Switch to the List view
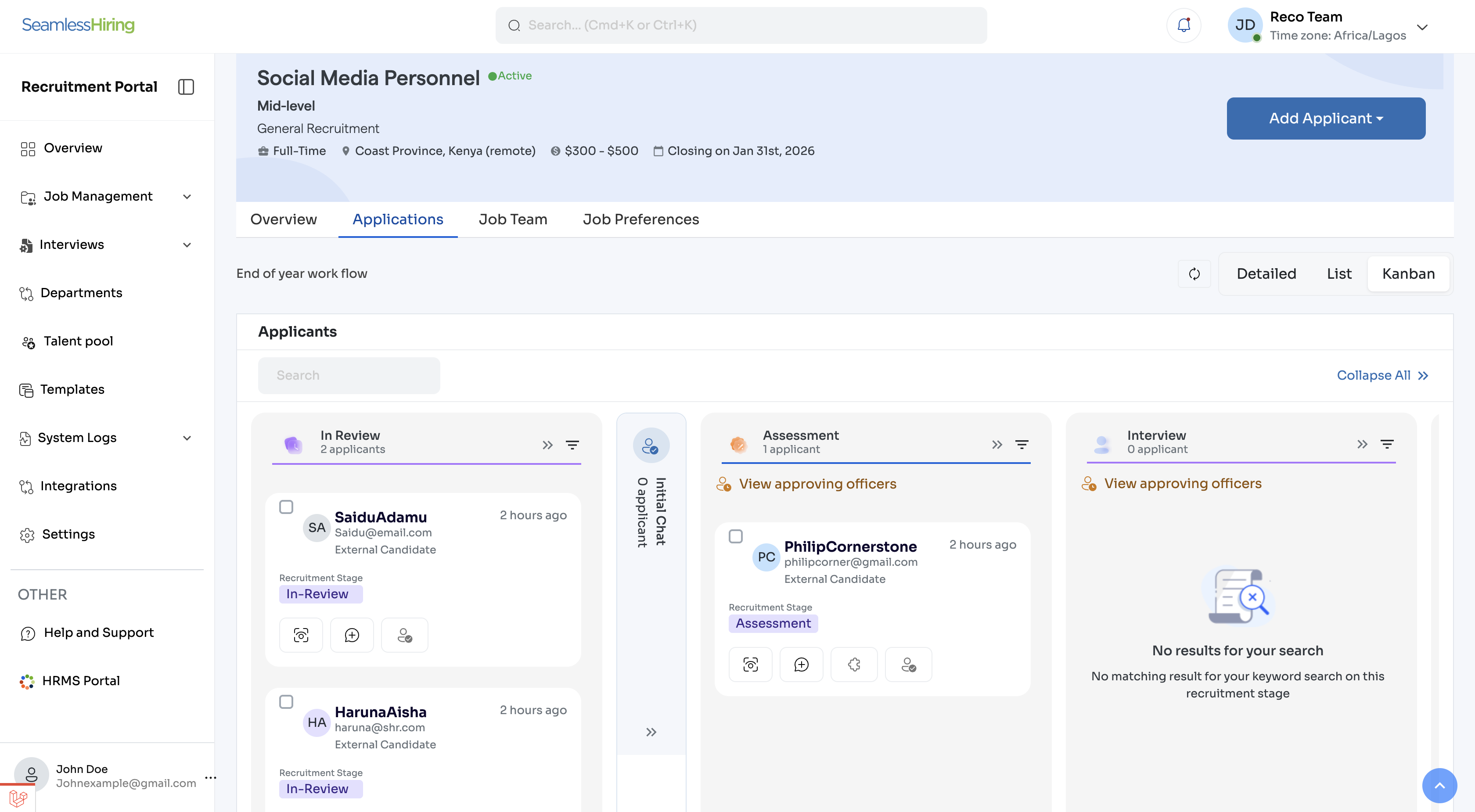Viewport: 1475px width, 812px height. point(1339,274)
